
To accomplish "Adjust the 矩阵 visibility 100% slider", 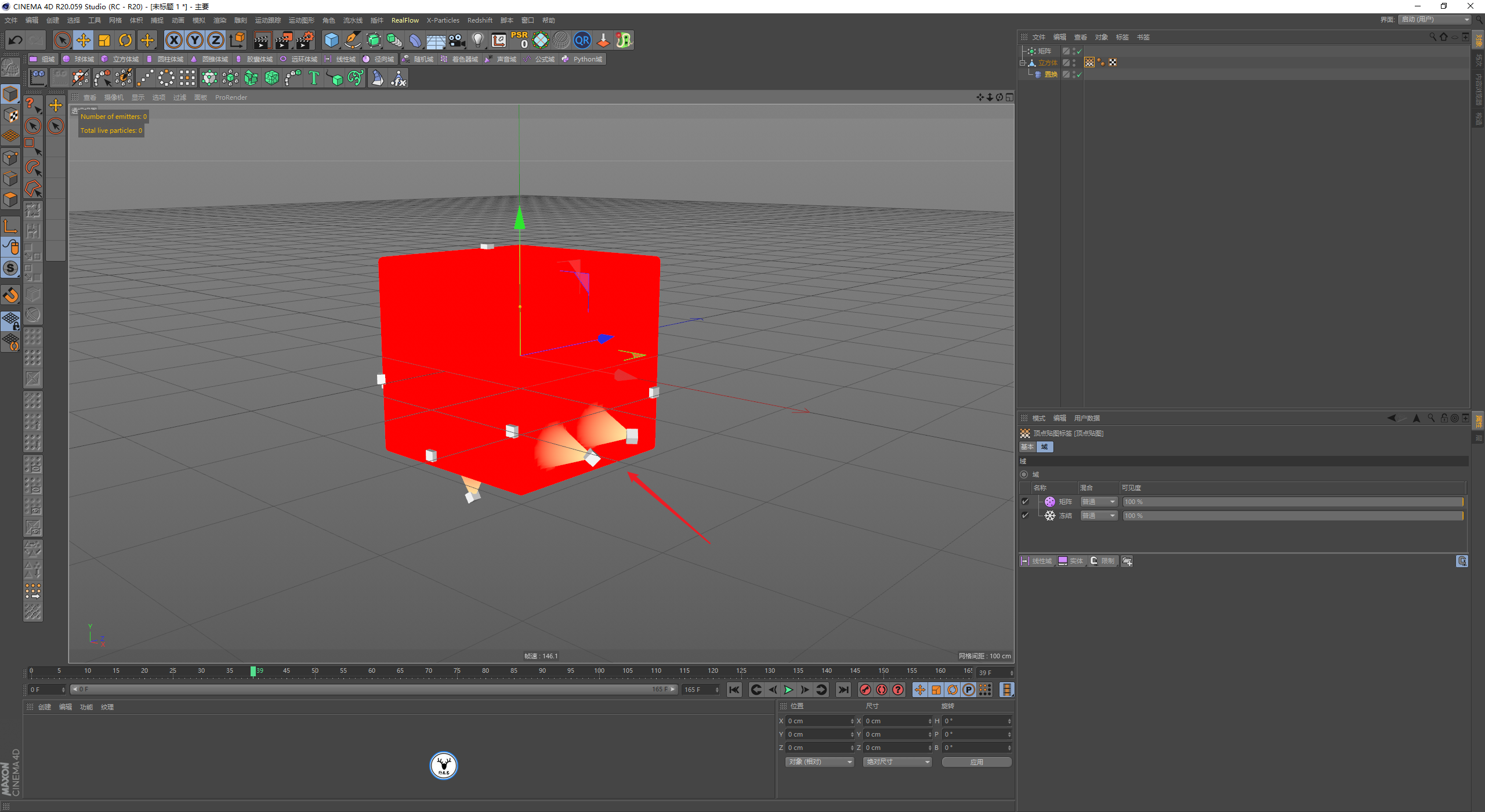I will point(1293,502).
